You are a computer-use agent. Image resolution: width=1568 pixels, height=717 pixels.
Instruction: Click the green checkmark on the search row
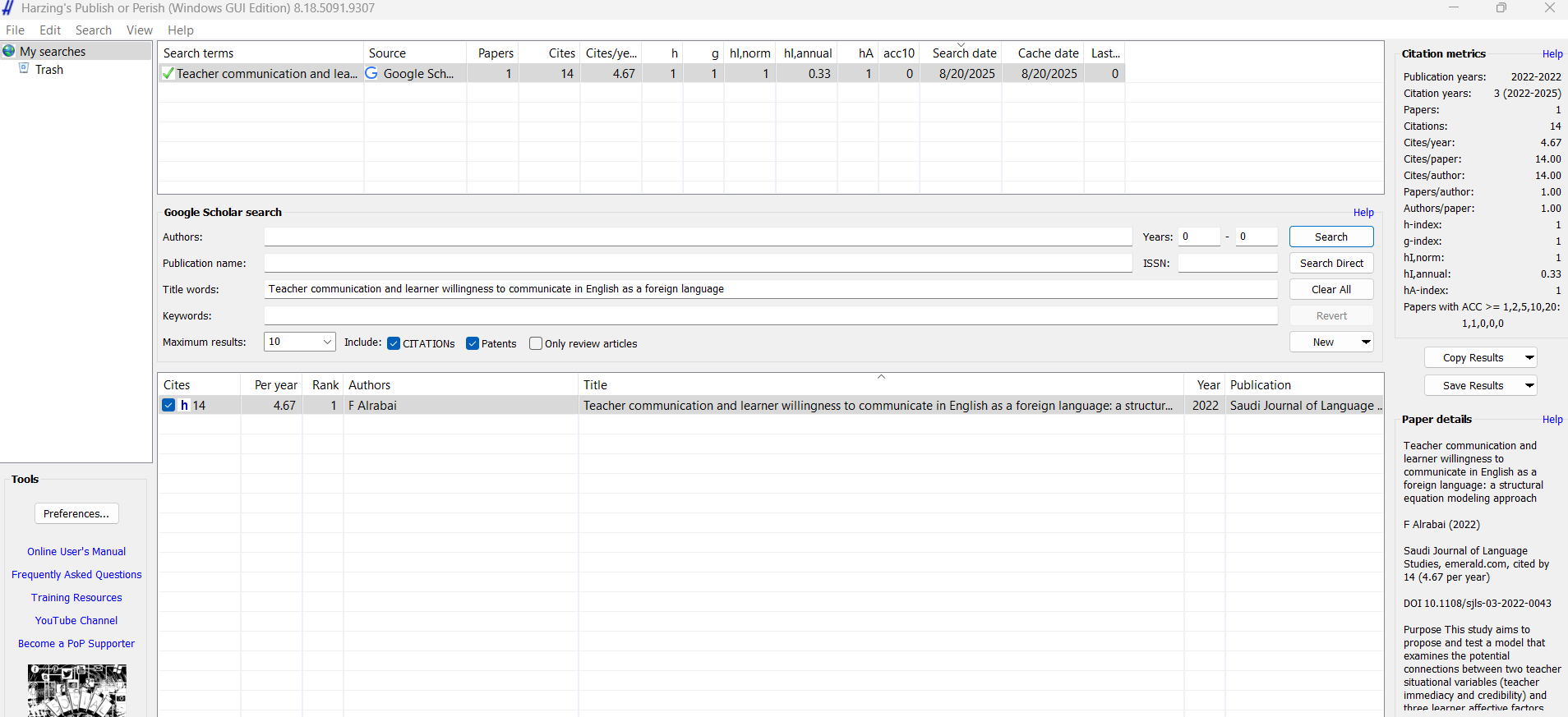[168, 73]
